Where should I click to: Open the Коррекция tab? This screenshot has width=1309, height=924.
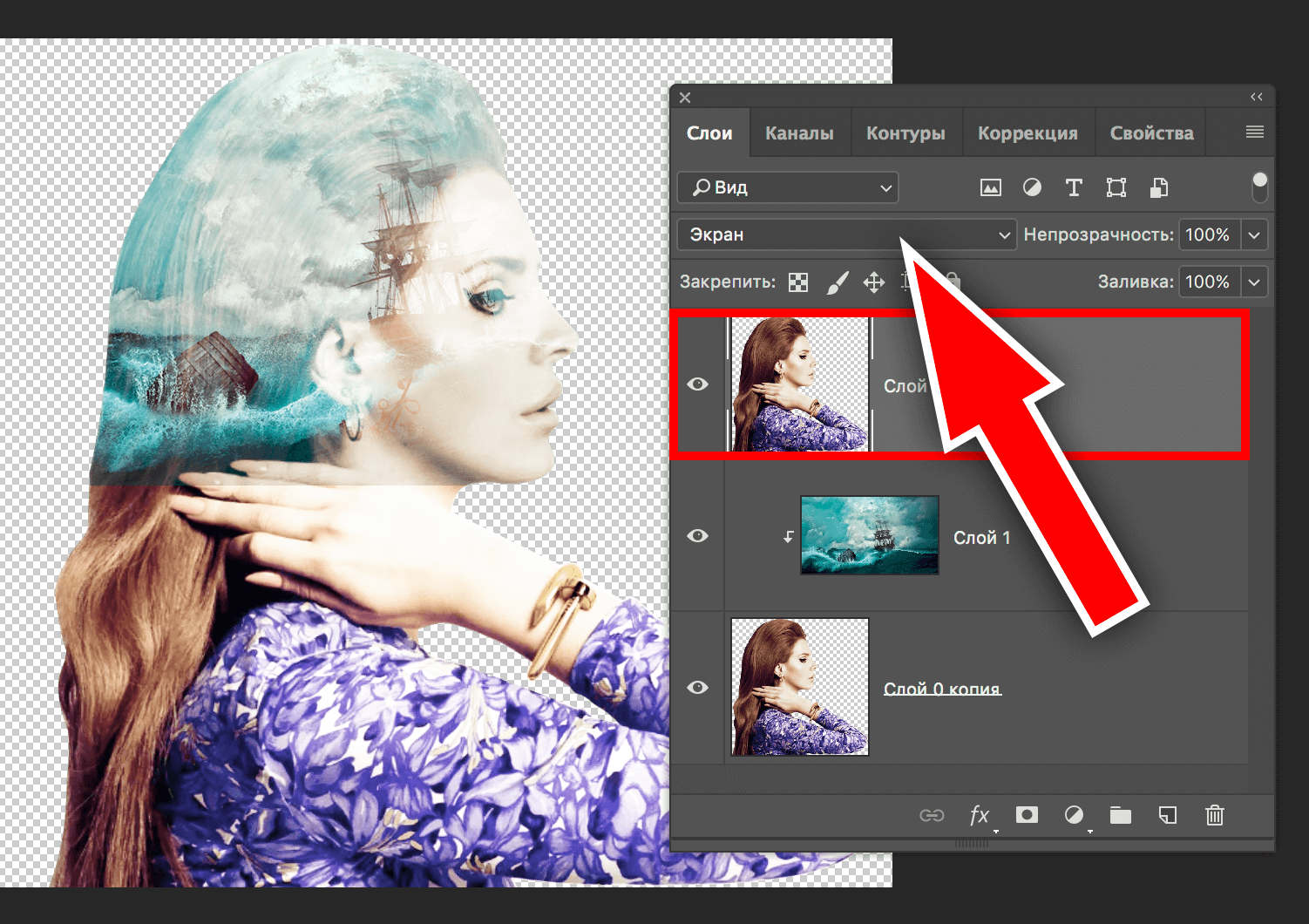click(x=1028, y=133)
